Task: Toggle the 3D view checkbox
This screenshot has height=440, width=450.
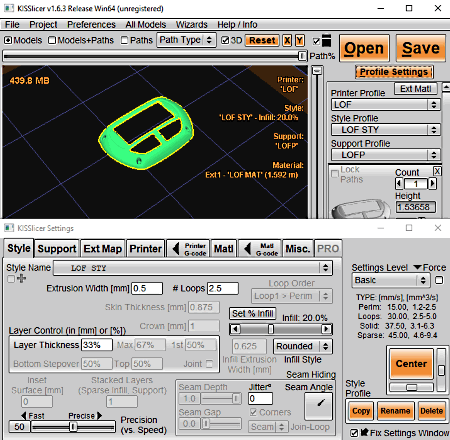Action: point(225,40)
